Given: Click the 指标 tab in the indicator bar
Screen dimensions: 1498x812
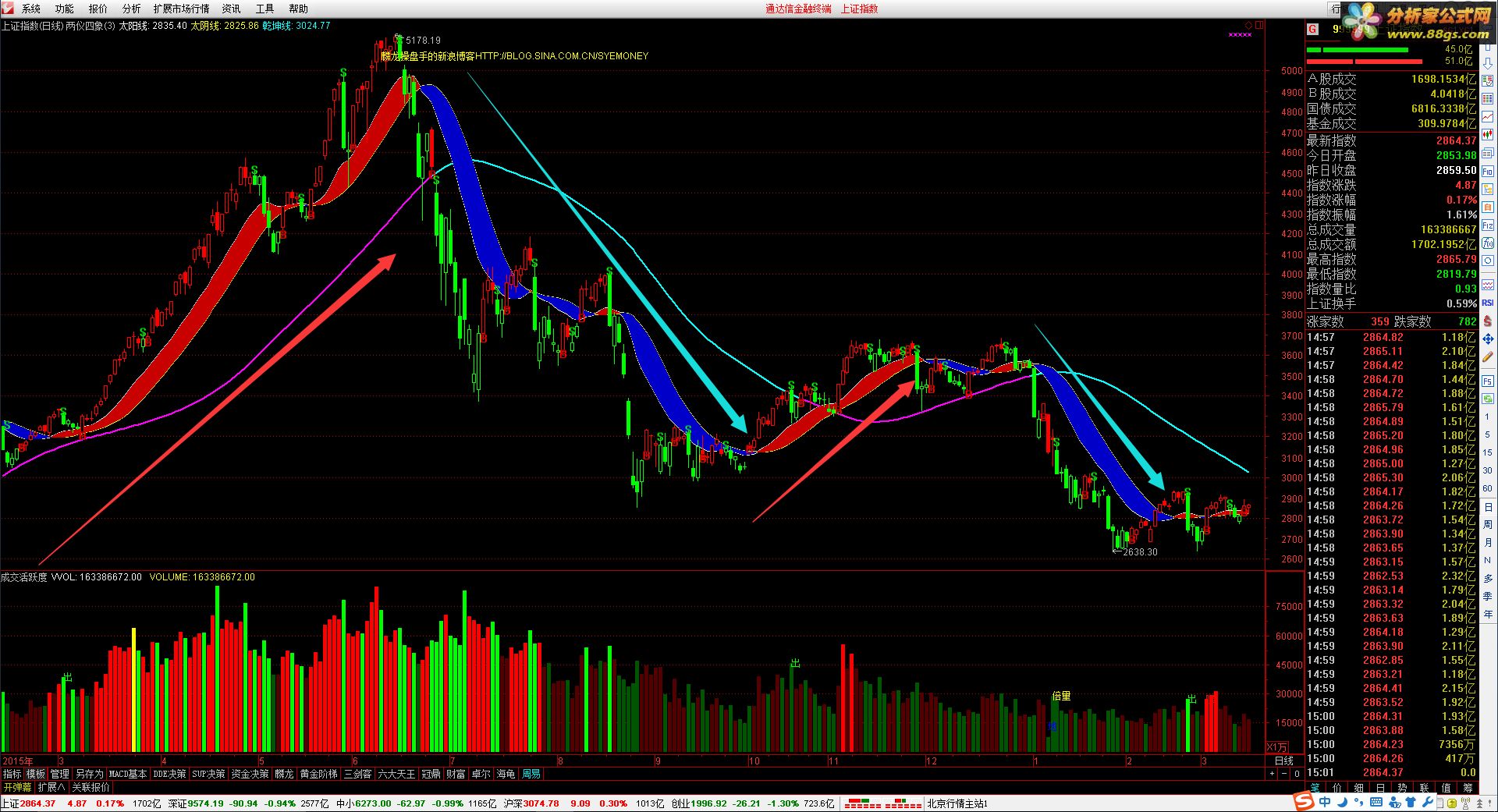Looking at the screenshot, I should (12, 774).
